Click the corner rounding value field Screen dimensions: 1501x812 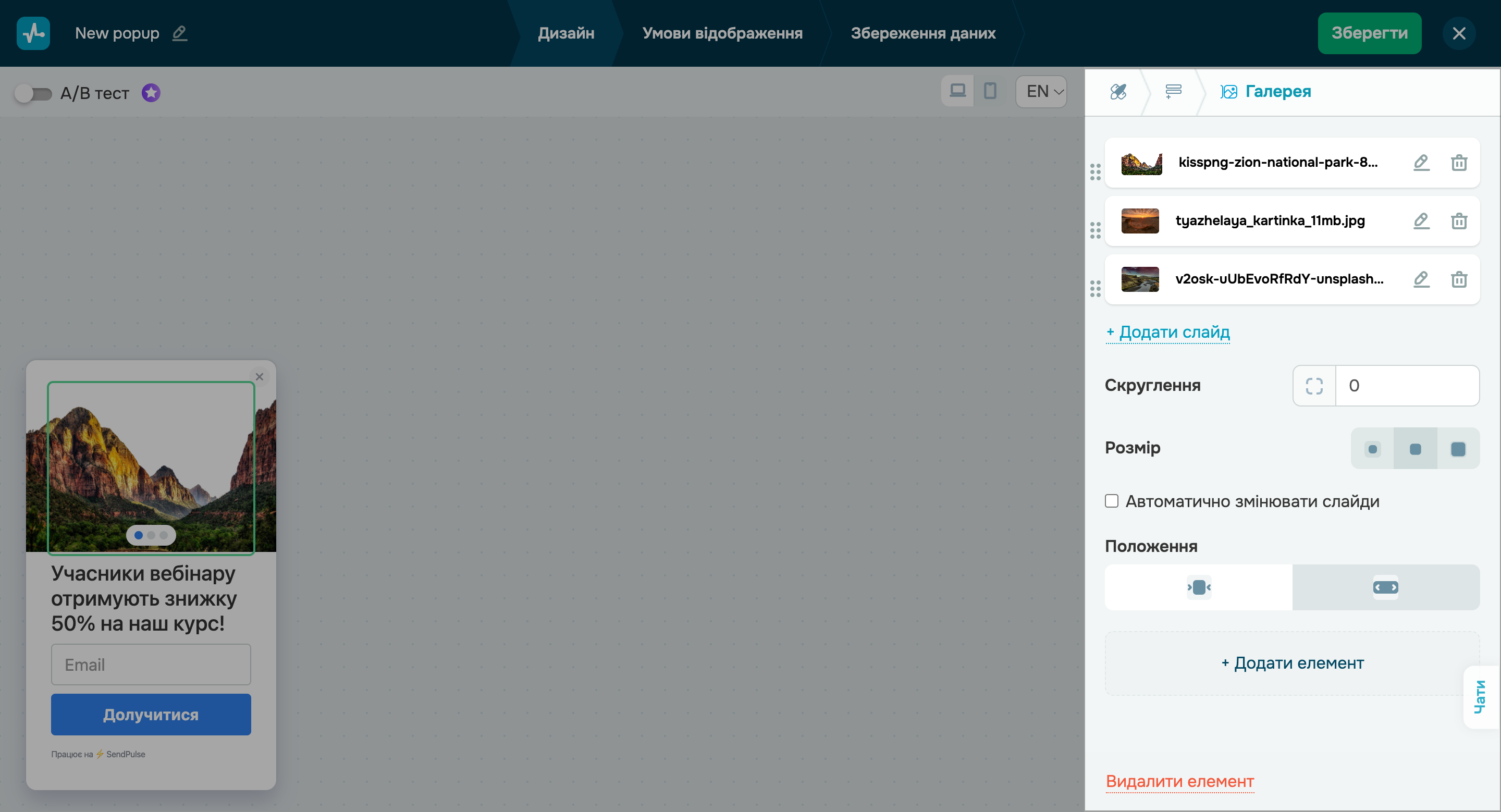click(1406, 386)
